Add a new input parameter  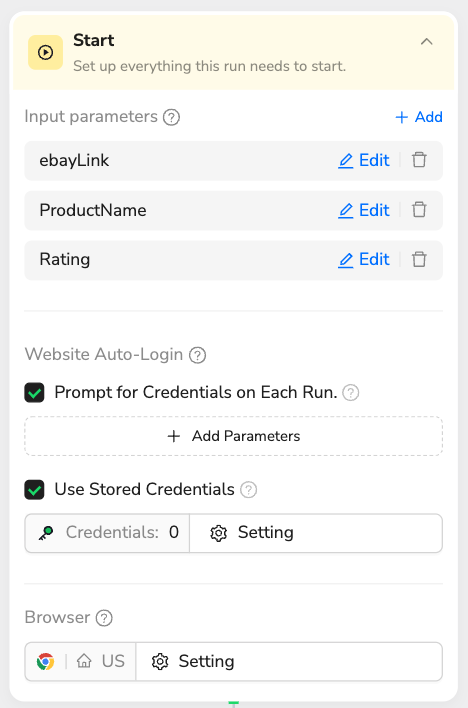click(x=419, y=117)
